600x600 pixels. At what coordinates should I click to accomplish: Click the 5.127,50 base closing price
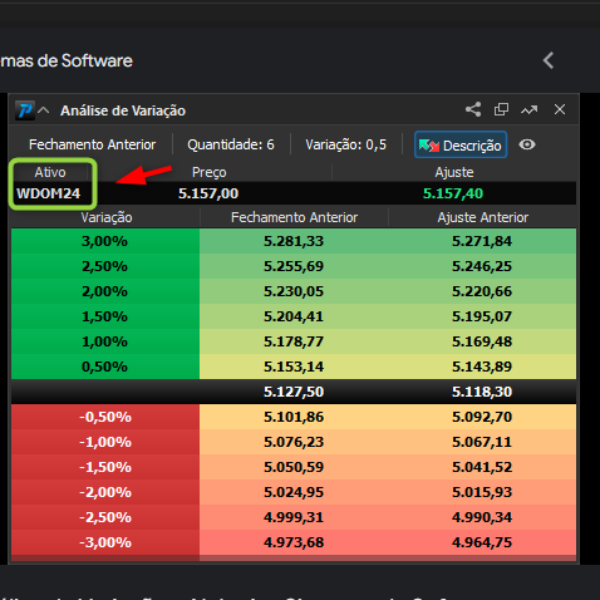(x=293, y=392)
